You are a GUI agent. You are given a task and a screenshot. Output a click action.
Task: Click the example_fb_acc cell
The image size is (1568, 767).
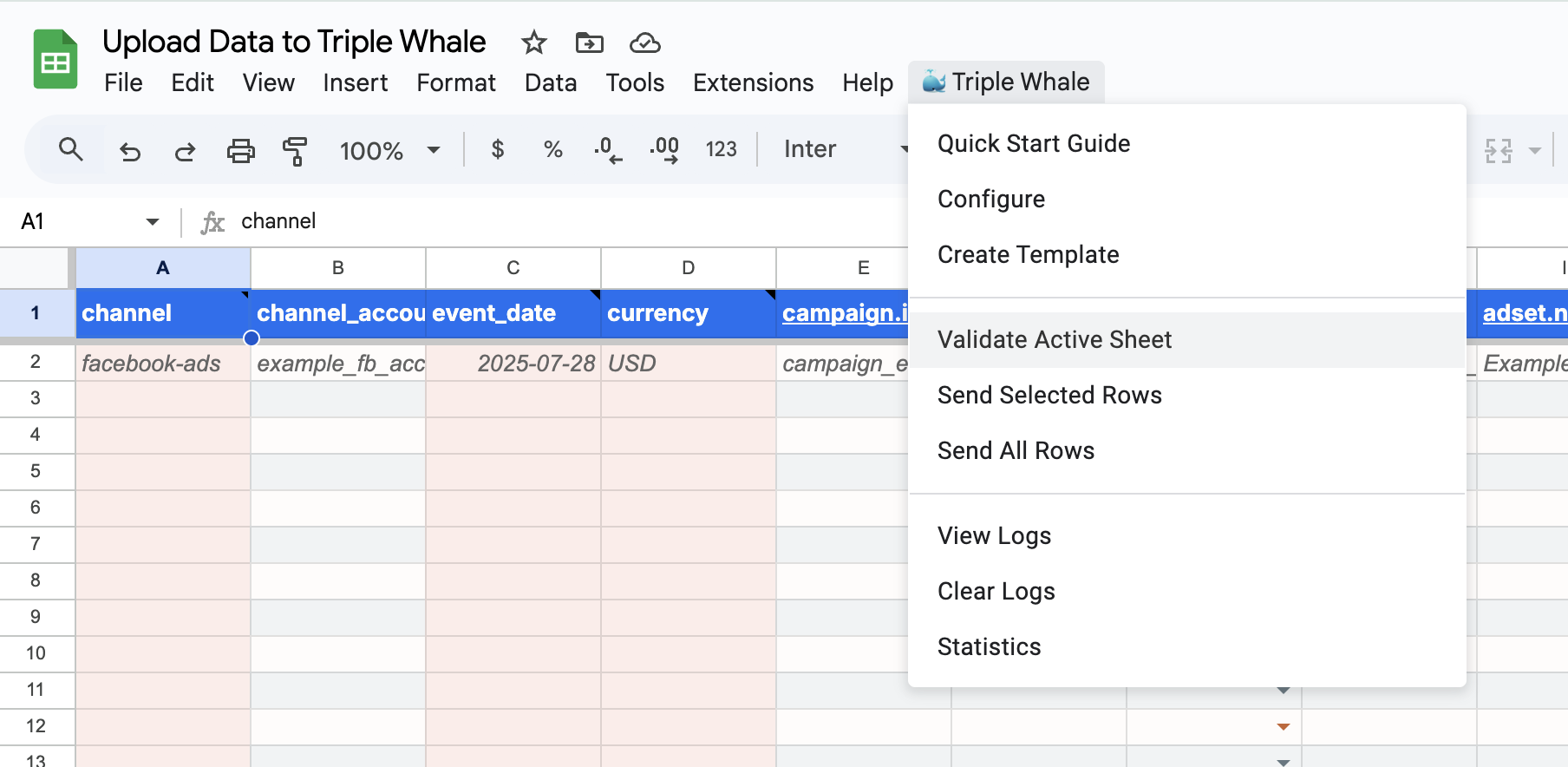click(x=338, y=363)
